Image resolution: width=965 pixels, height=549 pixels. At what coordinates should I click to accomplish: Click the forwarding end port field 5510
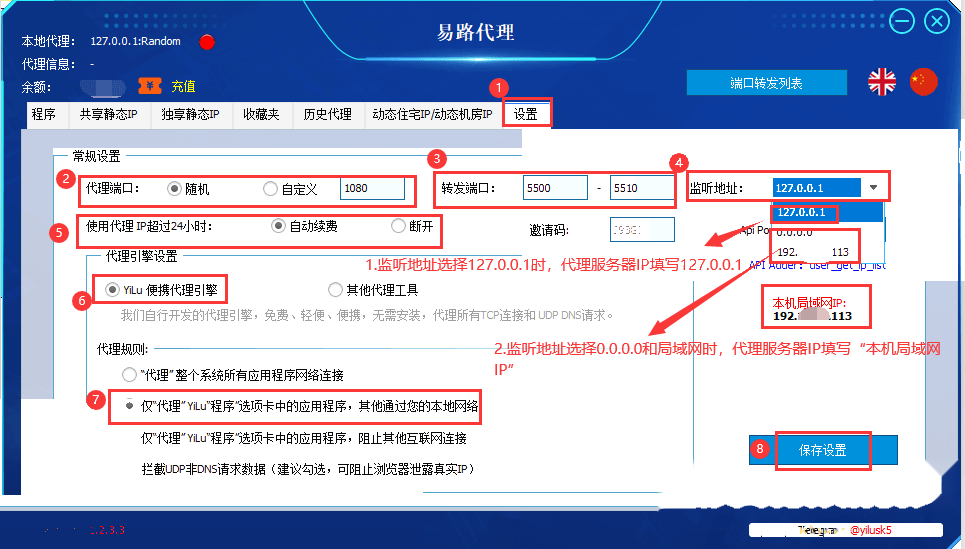tap(642, 188)
